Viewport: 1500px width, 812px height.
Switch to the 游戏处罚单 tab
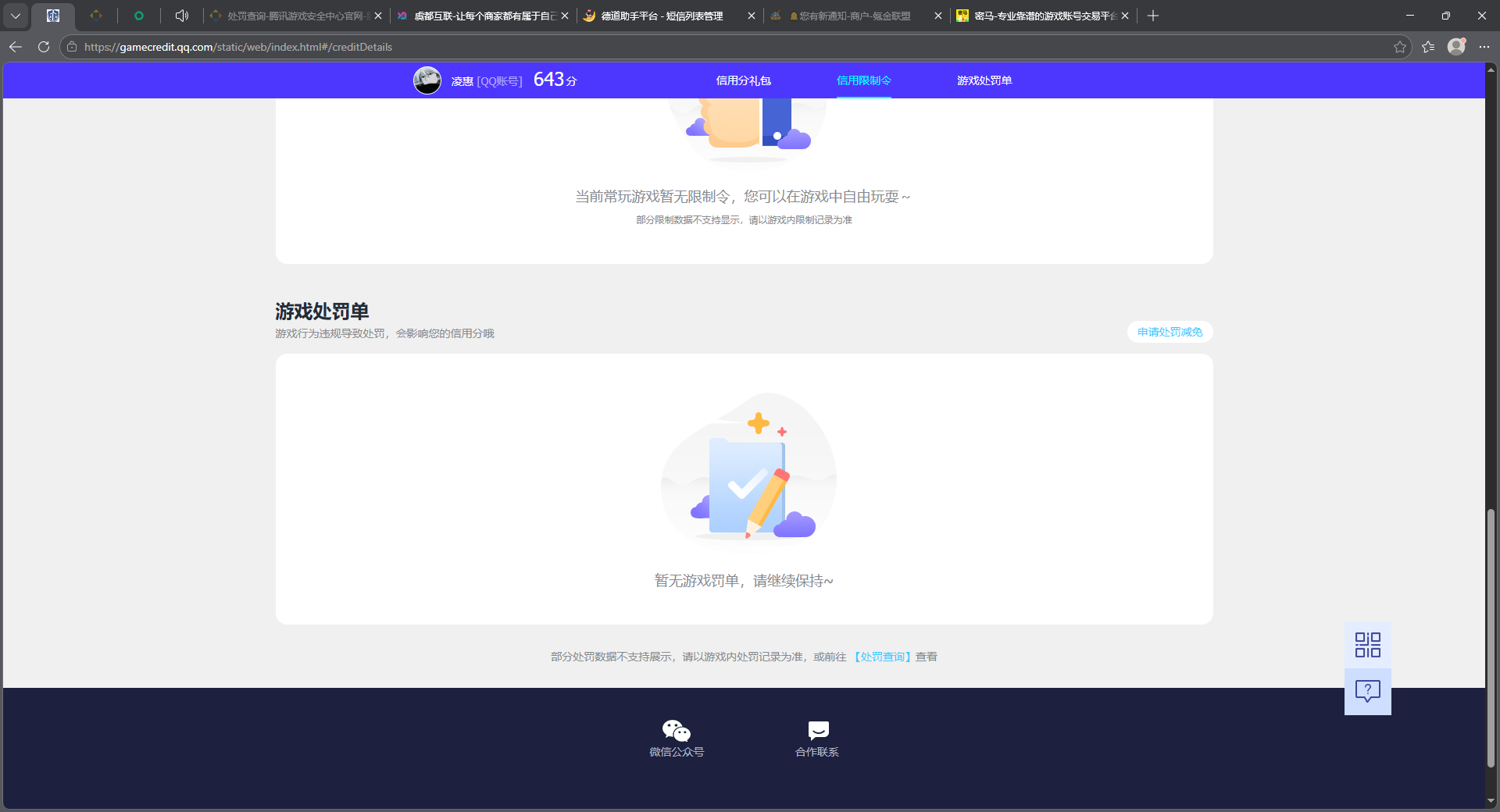point(984,80)
